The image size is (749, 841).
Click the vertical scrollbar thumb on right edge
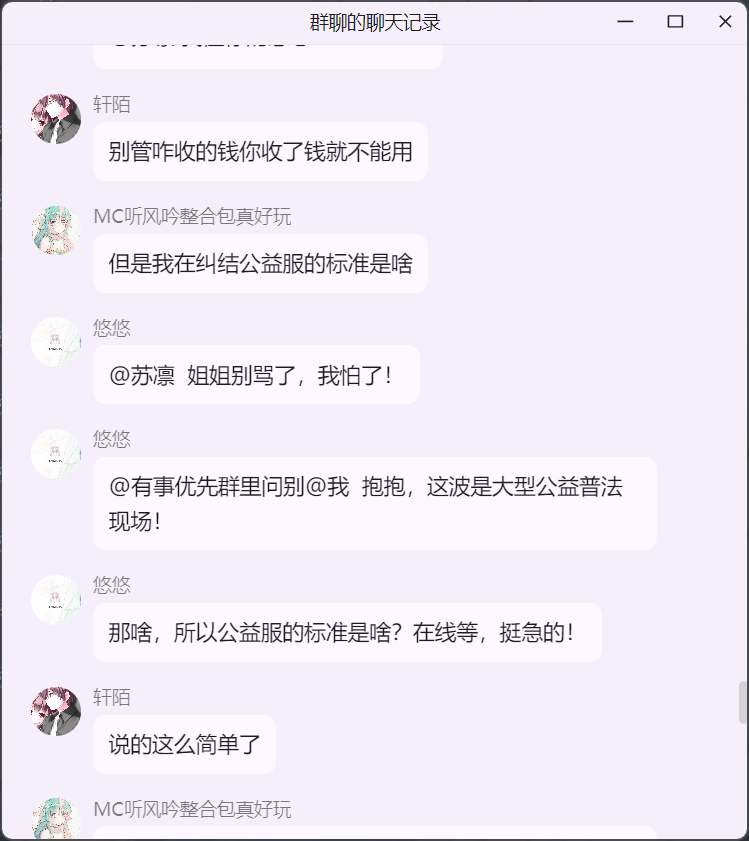pos(743,702)
